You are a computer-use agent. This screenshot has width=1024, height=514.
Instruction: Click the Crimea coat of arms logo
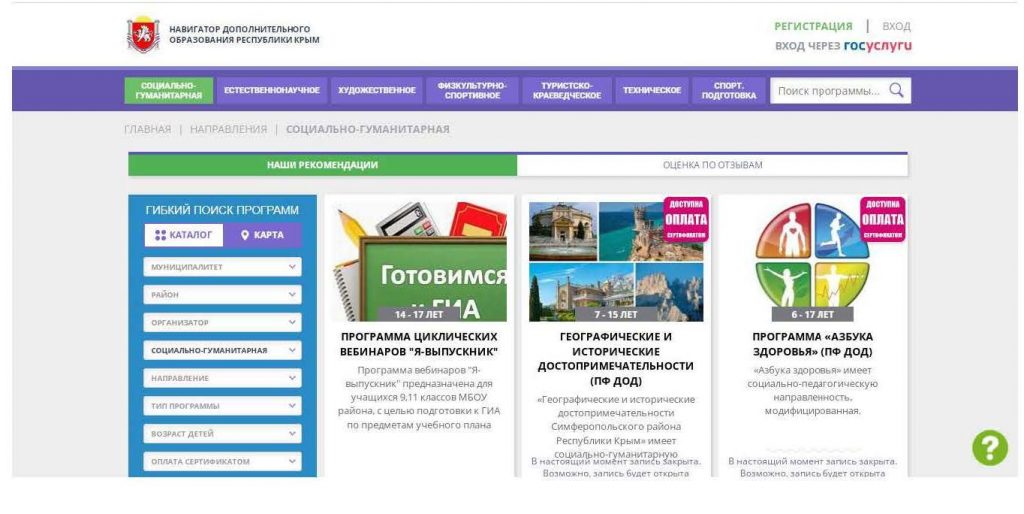click(143, 35)
